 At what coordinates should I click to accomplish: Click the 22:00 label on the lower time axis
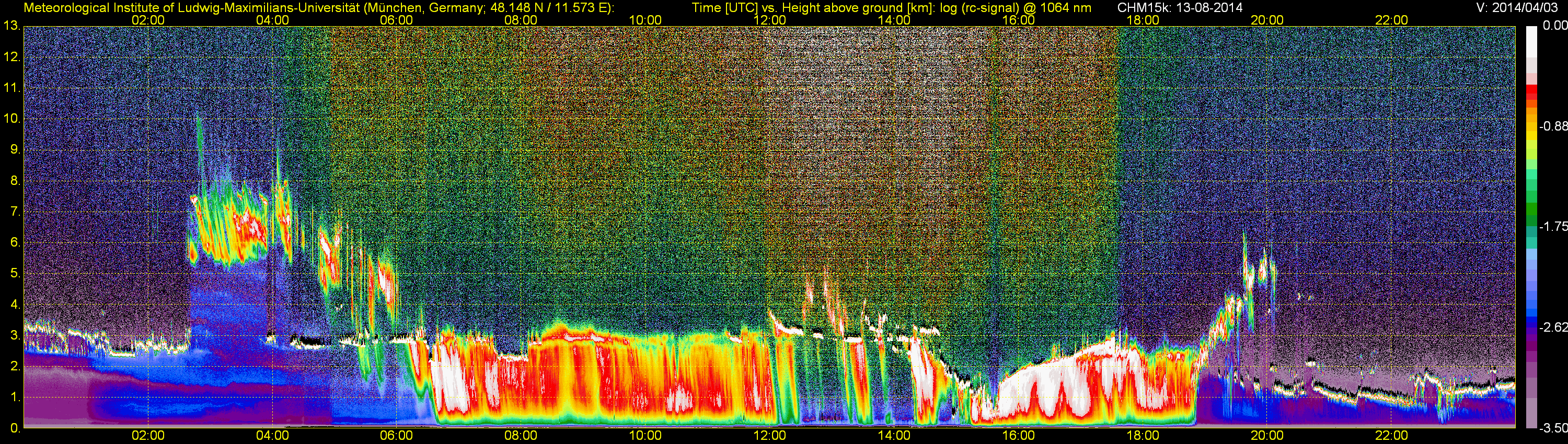tap(1391, 436)
